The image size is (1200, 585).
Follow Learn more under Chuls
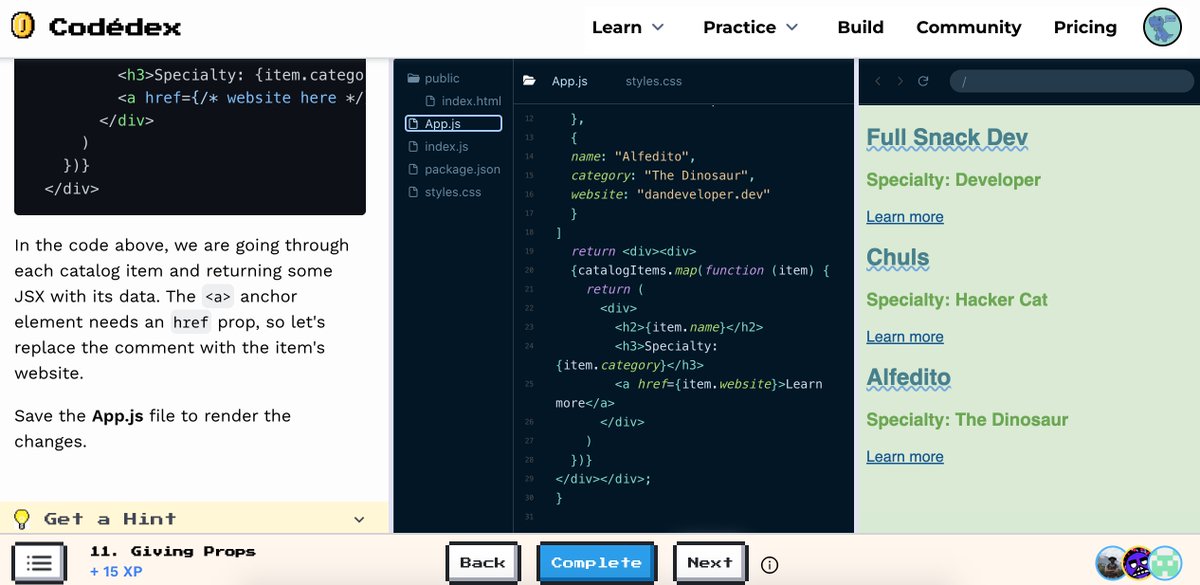(x=905, y=337)
